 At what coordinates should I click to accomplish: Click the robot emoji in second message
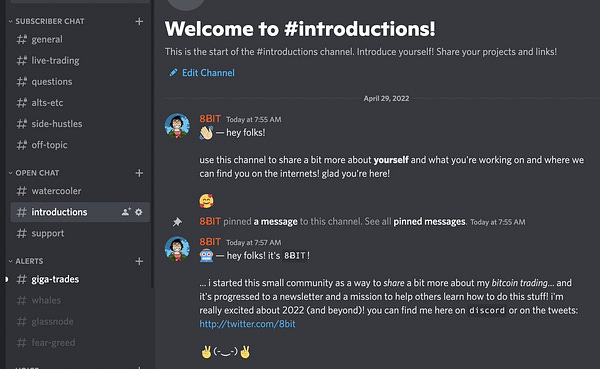(206, 256)
